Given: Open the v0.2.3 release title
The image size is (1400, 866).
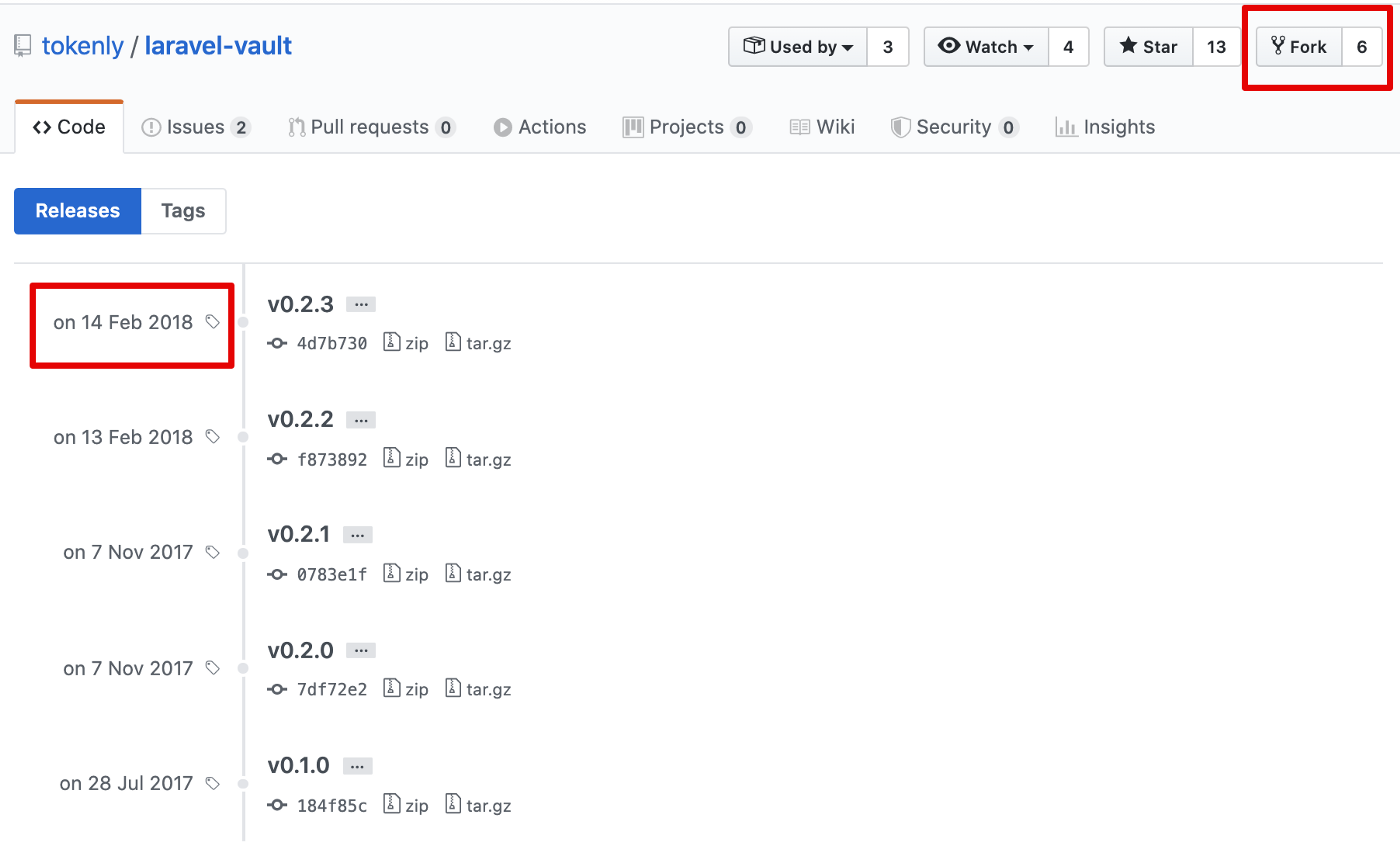Looking at the screenshot, I should click(x=300, y=304).
